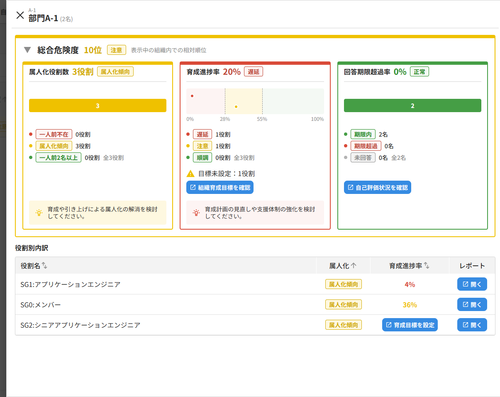Click the 部門A-1 title text
Viewport: 500px width, 397px height.
click(x=43, y=18)
